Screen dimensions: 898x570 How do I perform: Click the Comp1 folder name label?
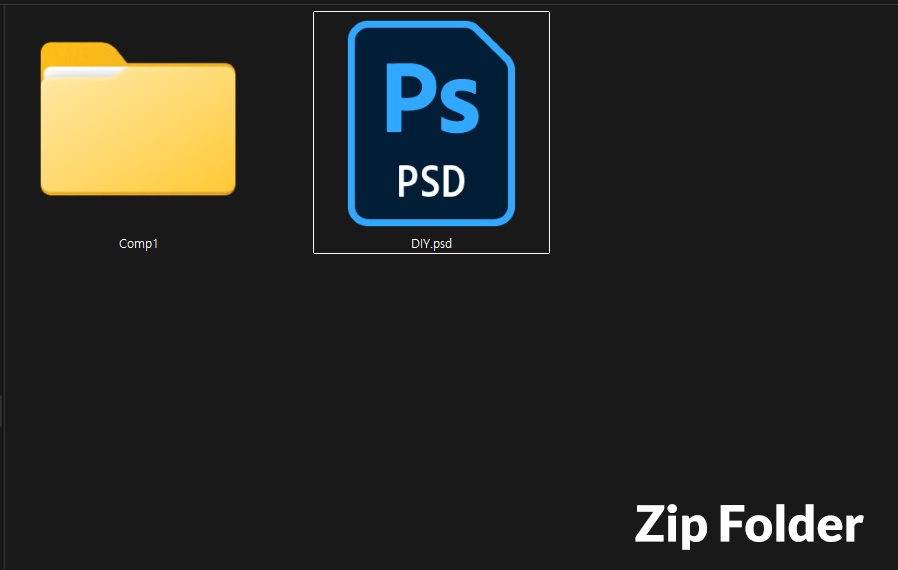(138, 243)
